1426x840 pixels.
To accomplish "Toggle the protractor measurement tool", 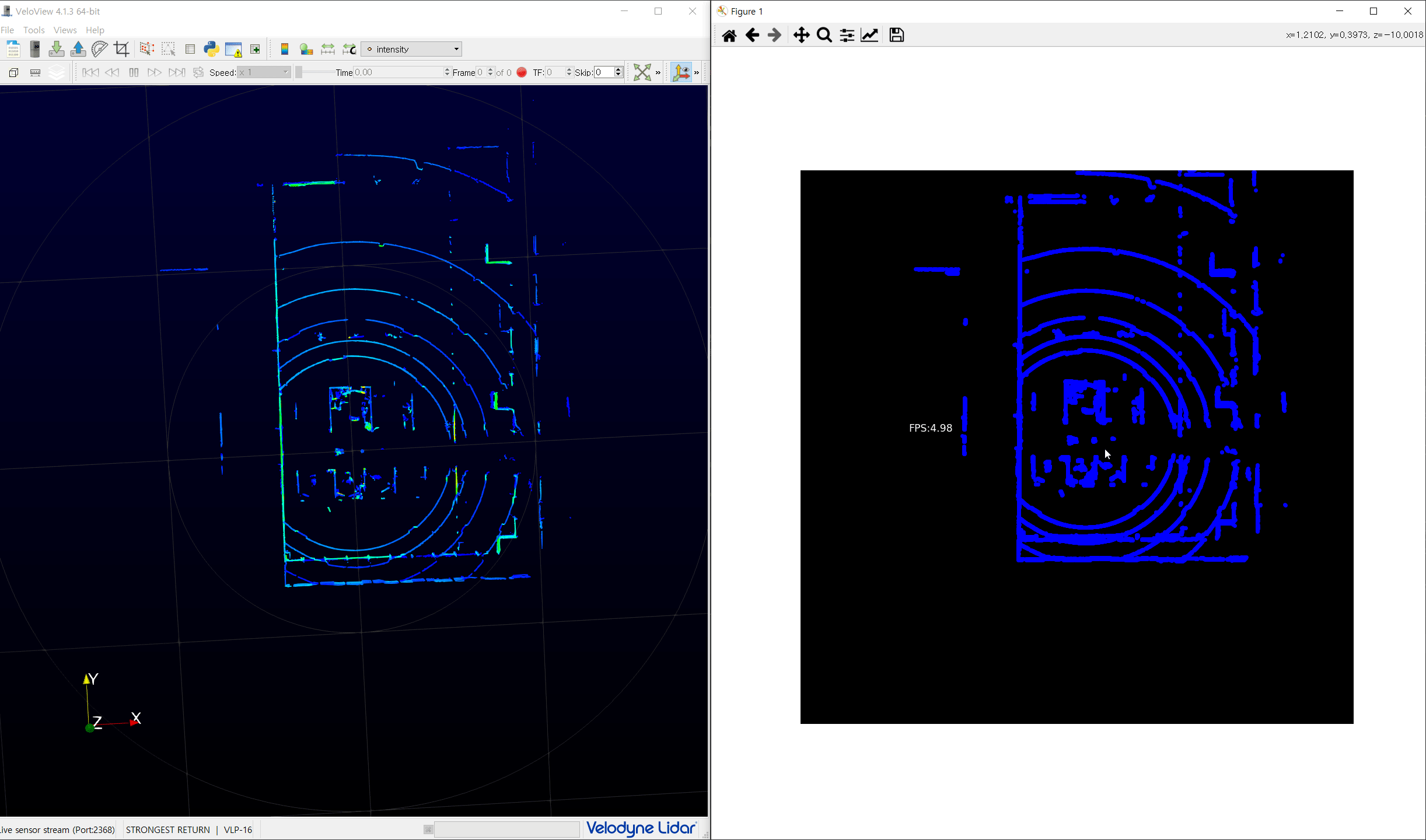I will click(100, 49).
